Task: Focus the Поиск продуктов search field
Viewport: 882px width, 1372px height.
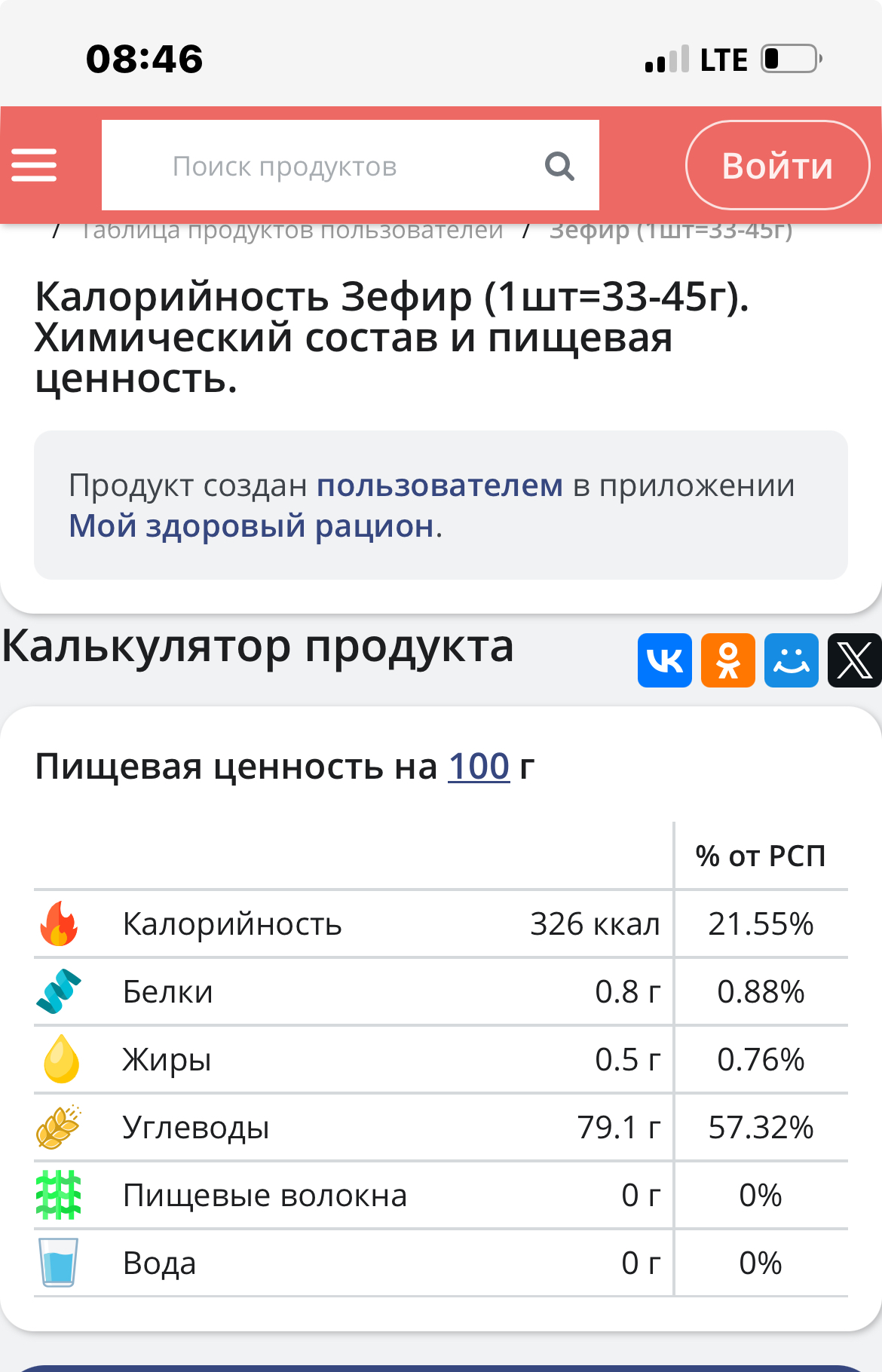Action: click(x=351, y=165)
